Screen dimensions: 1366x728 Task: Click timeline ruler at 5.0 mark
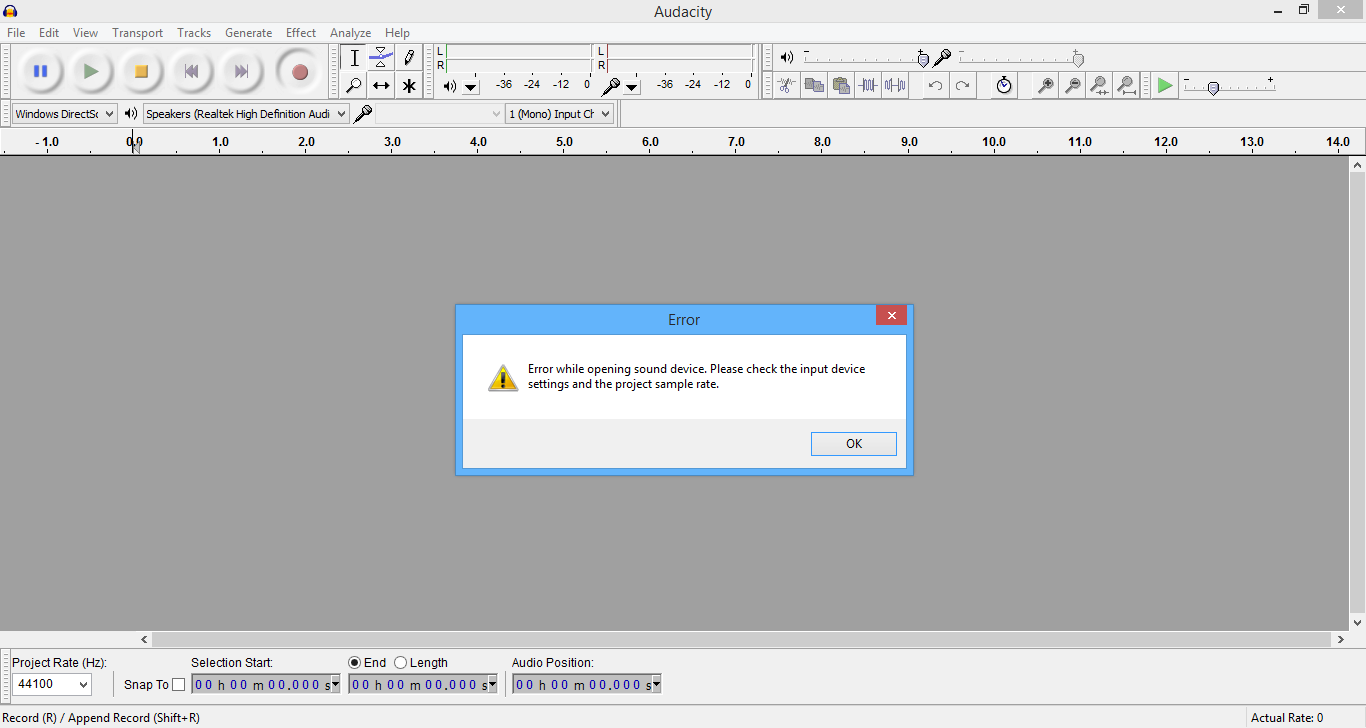(565, 142)
